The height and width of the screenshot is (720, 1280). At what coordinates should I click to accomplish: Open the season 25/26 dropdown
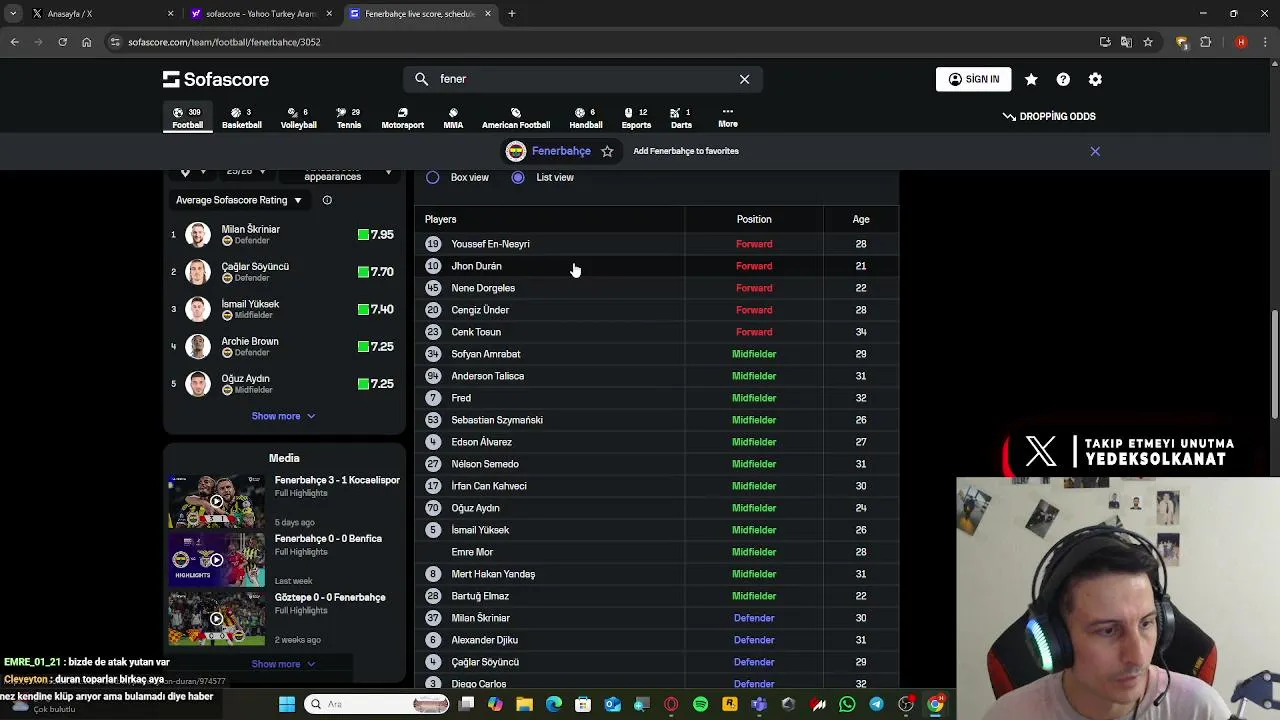pos(246,173)
